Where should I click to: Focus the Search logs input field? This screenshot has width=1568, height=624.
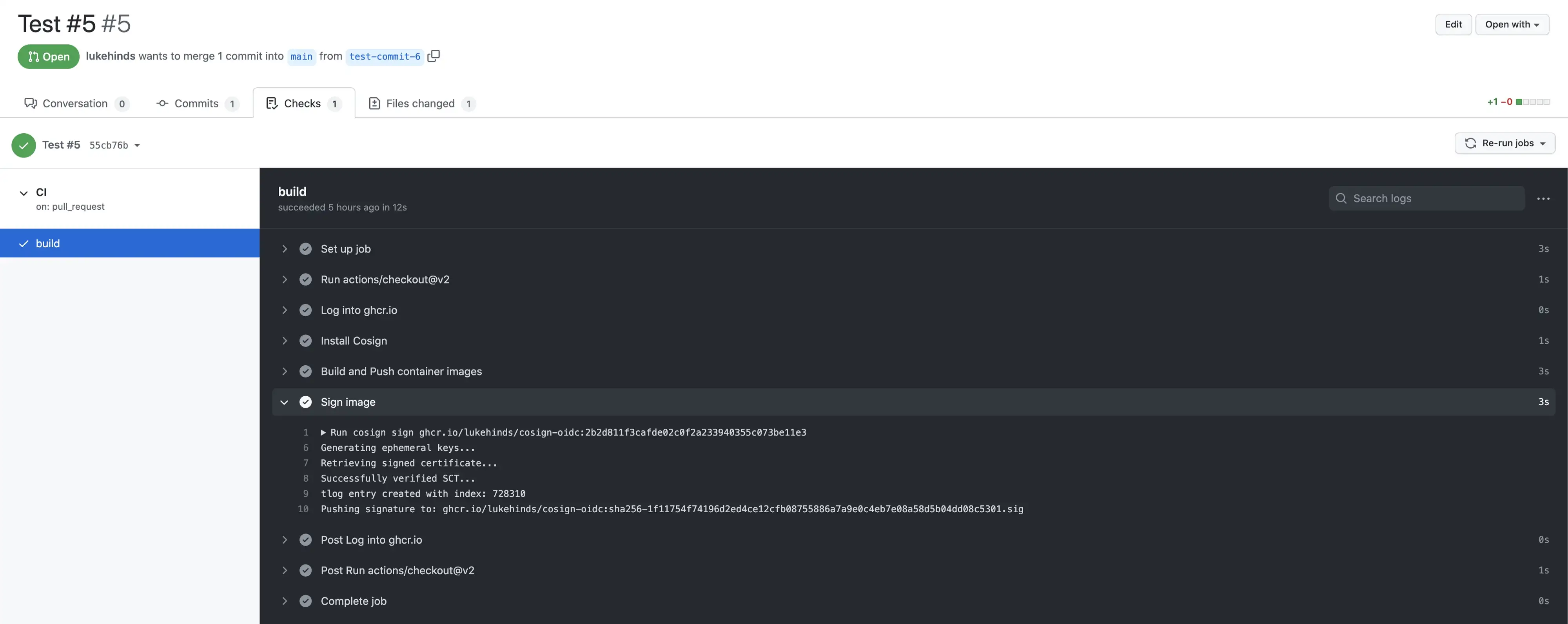pyautogui.click(x=1427, y=198)
